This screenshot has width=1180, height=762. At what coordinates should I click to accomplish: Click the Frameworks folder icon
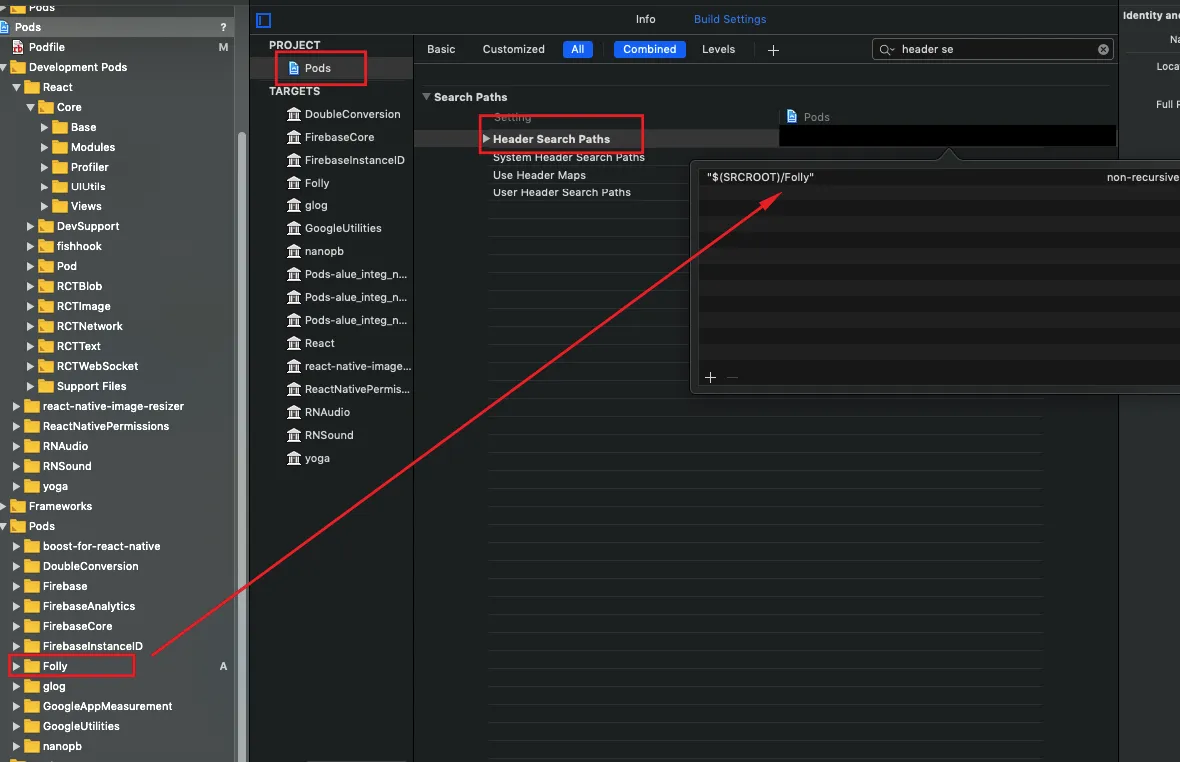coord(17,506)
